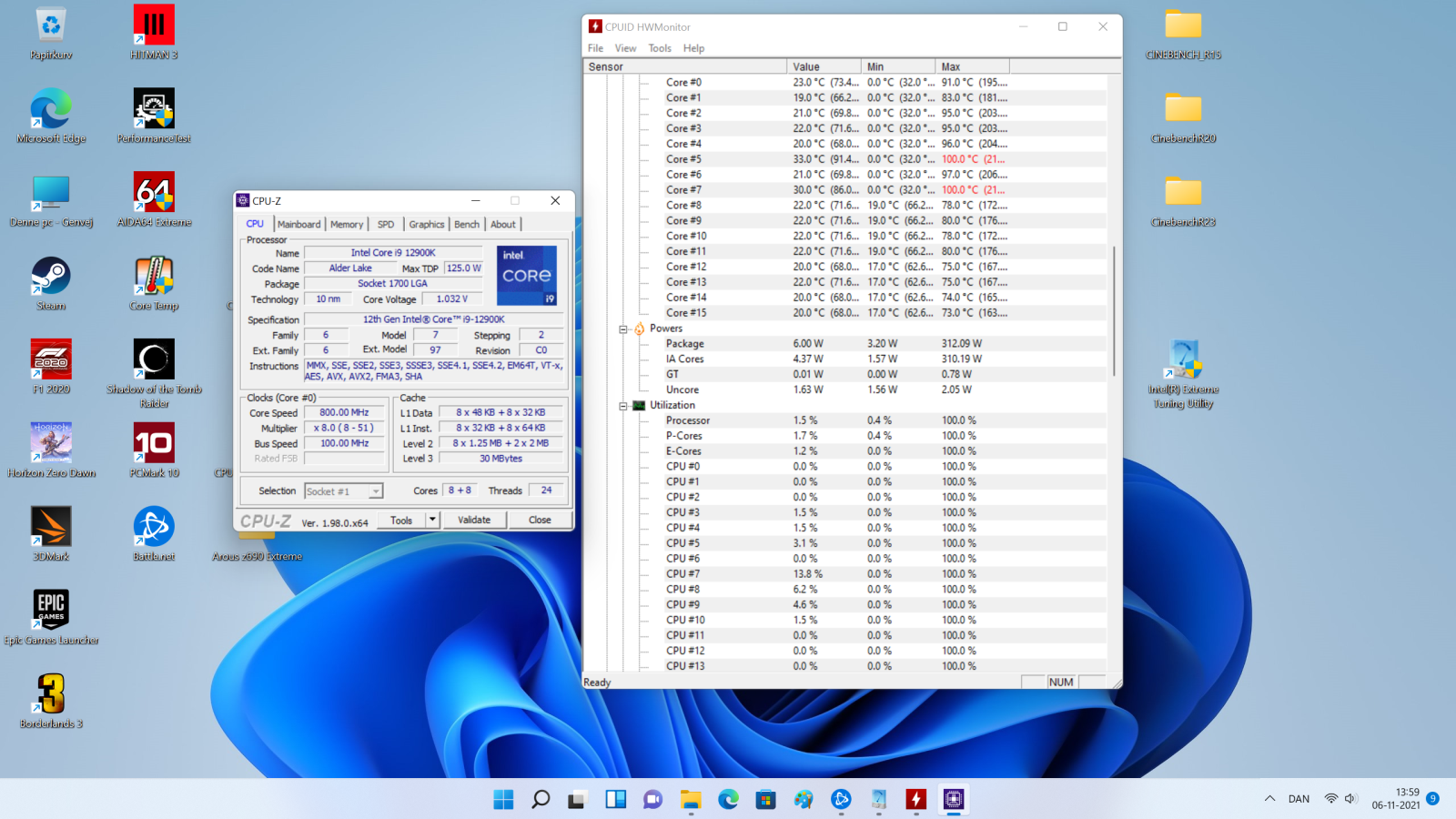Click the Tools button in CPU-Z

[401, 520]
